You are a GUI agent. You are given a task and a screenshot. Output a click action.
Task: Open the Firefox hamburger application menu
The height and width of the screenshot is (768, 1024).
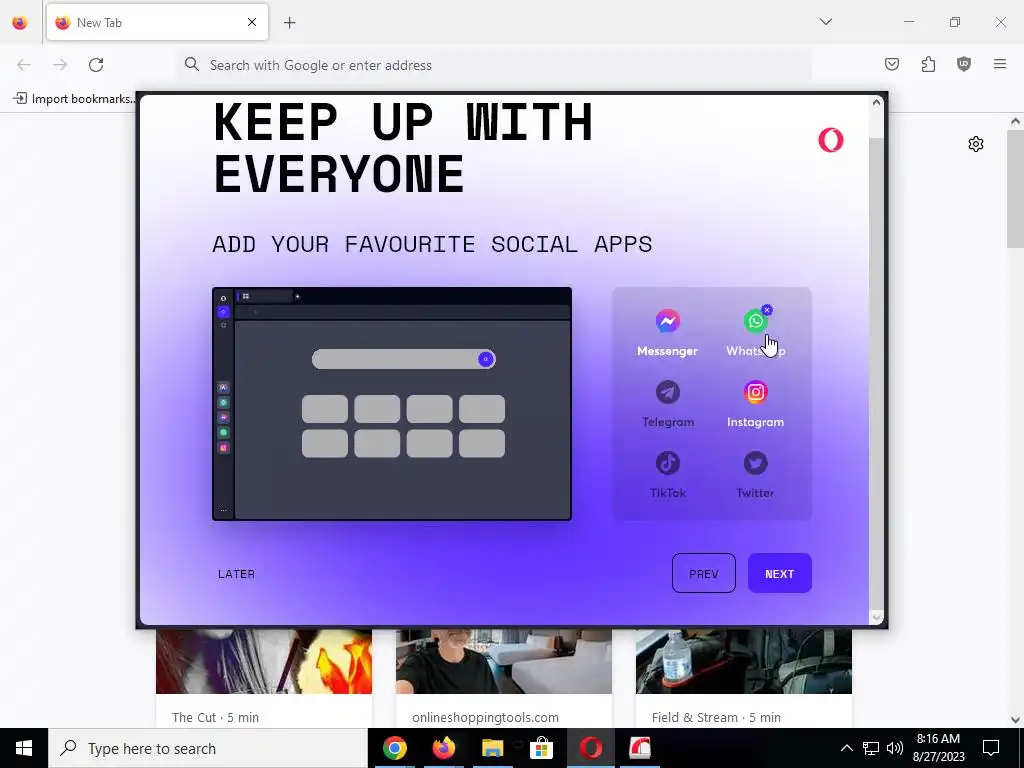1000,64
